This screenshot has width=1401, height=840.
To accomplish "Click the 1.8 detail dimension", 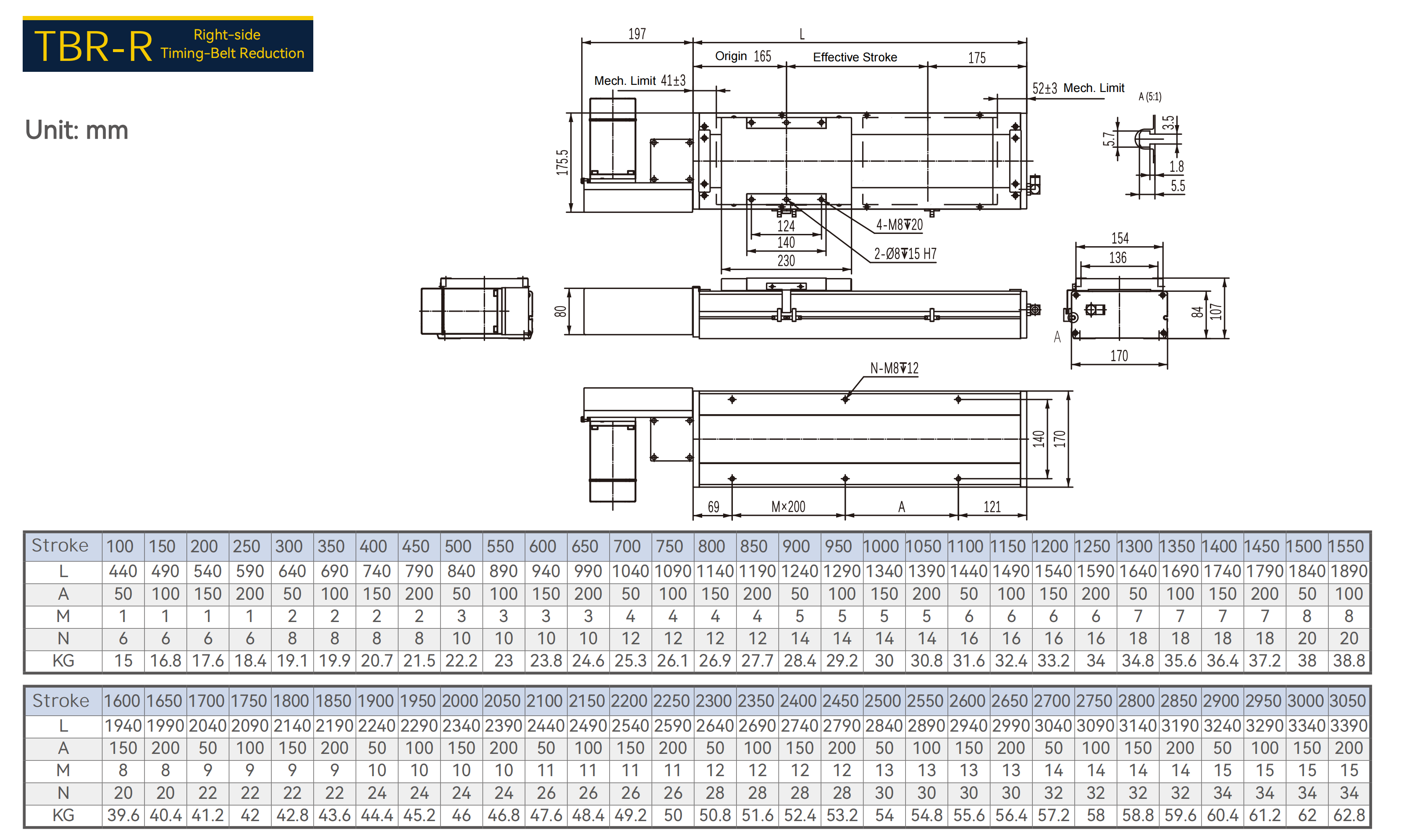I will coord(1176,166).
